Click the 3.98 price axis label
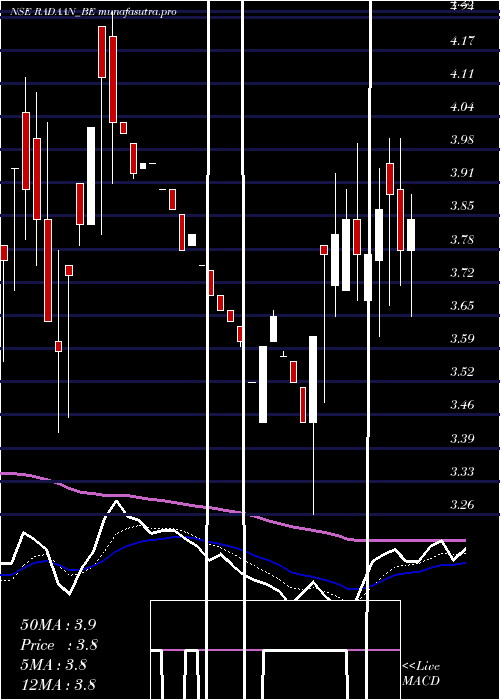Screen dimensions: 500x700 tap(462, 140)
